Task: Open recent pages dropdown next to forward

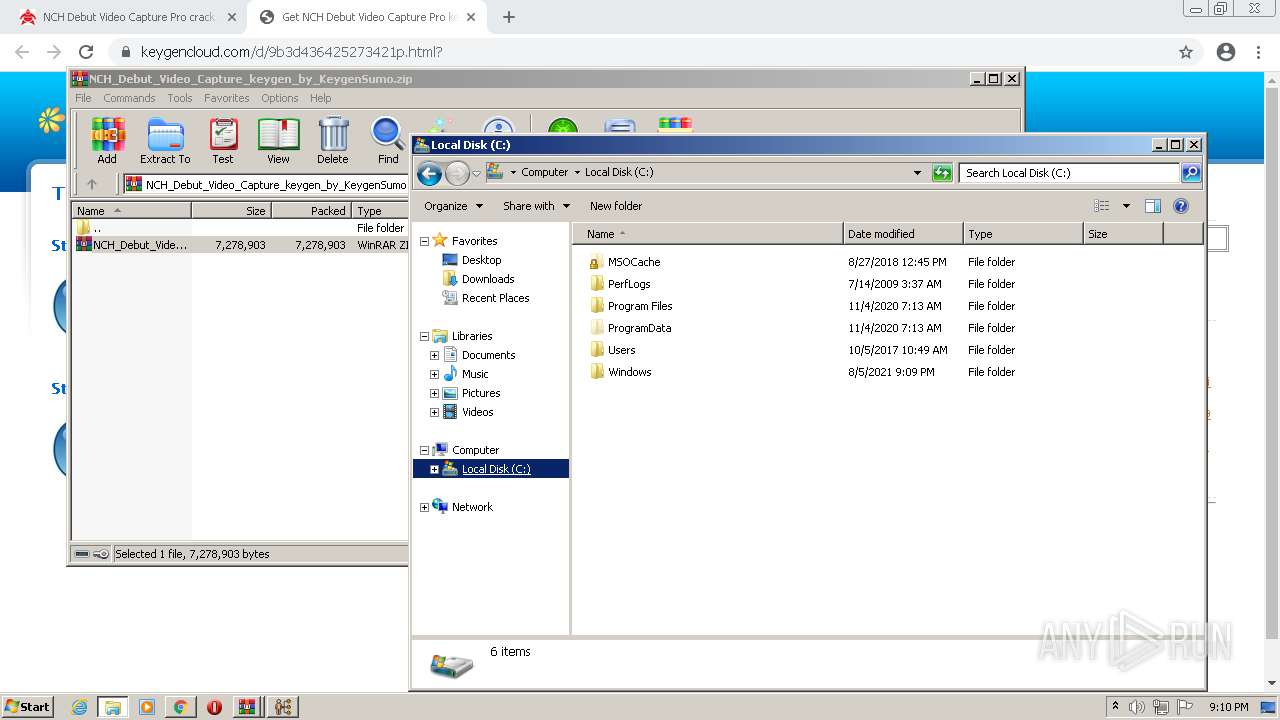Action: [x=476, y=174]
